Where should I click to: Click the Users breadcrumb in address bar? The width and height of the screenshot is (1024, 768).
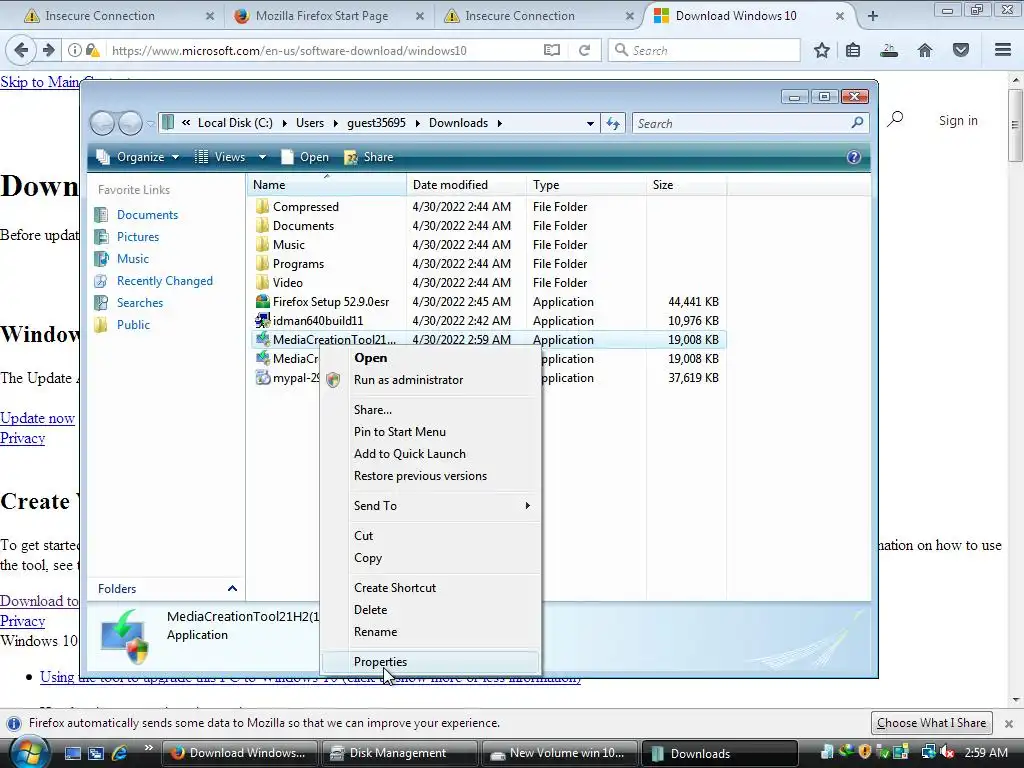pos(310,123)
